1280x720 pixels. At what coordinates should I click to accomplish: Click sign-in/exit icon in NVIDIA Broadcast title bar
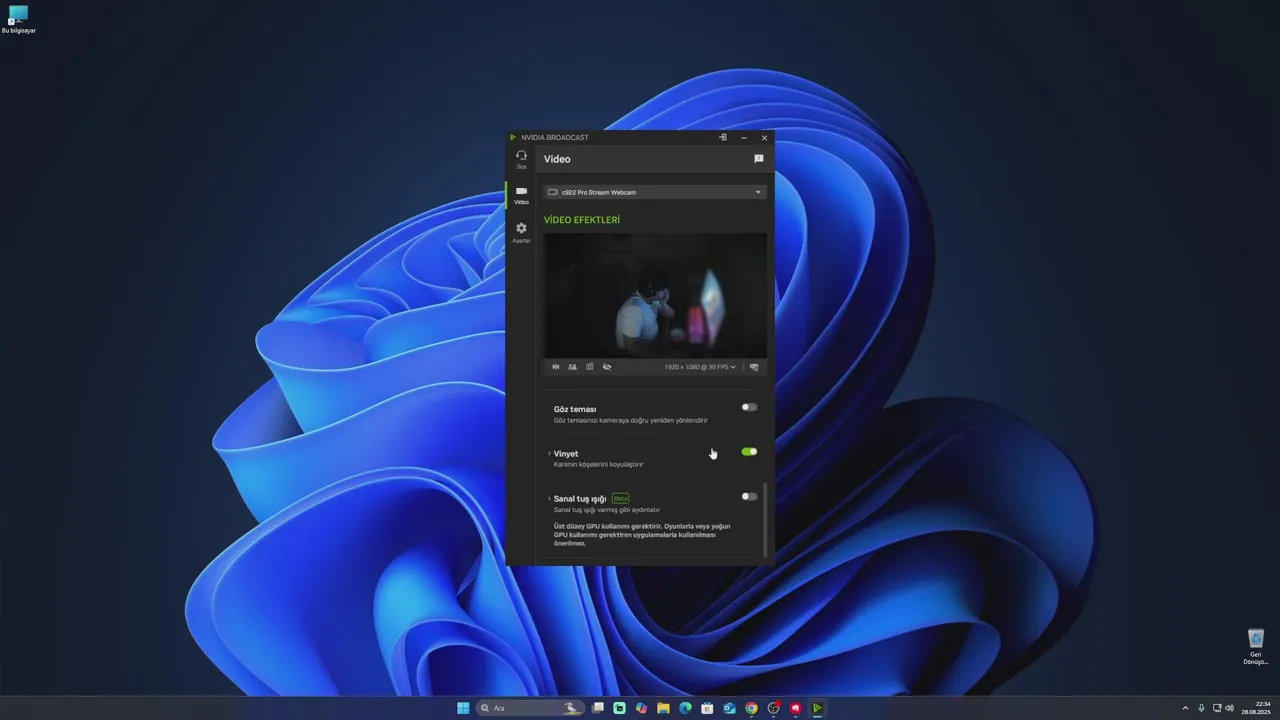723,137
